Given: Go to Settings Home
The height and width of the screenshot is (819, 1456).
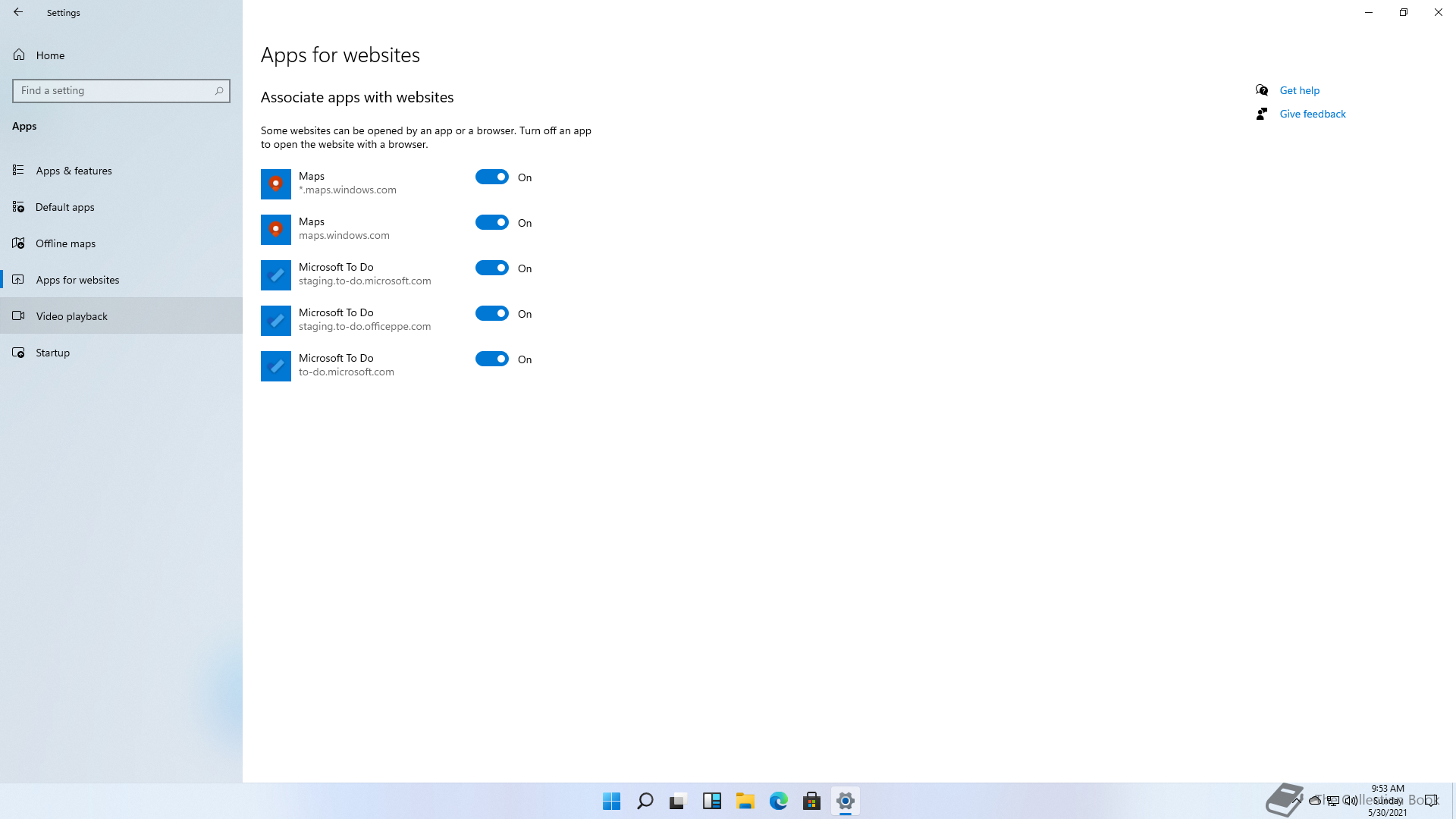Looking at the screenshot, I should pos(121,55).
